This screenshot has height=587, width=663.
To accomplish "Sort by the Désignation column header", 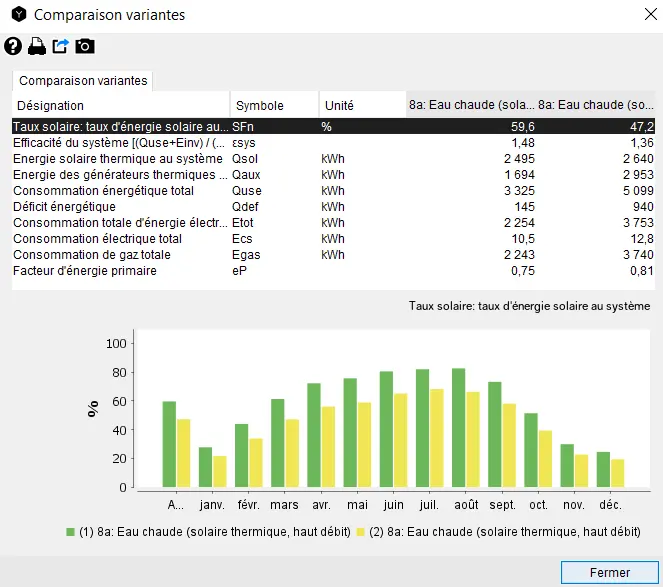I will click(120, 105).
